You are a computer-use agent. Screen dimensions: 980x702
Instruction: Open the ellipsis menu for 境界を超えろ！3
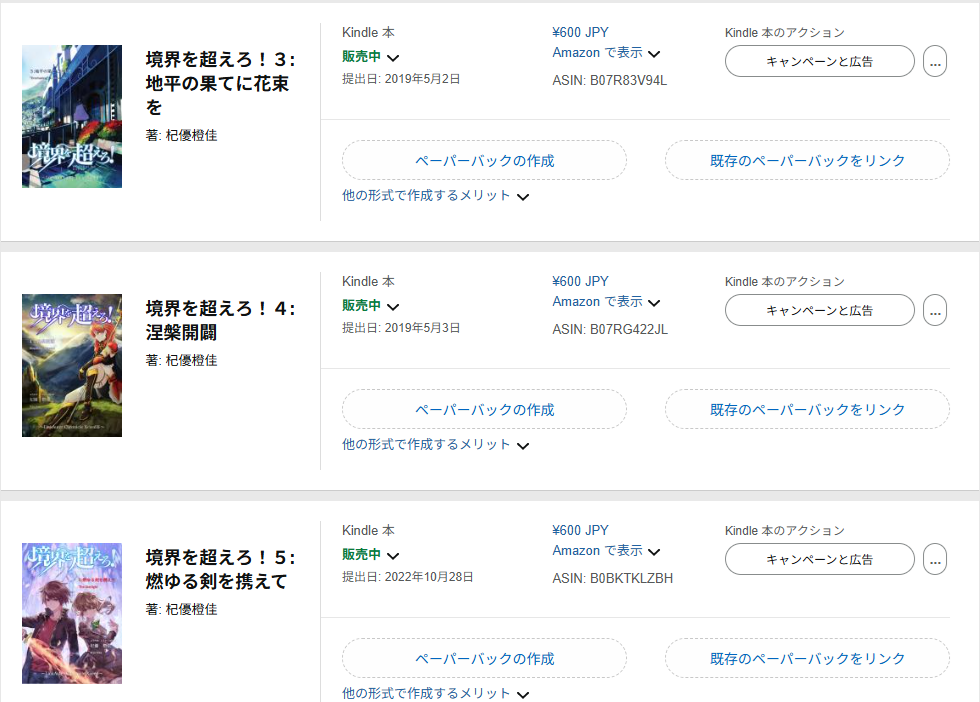click(935, 61)
